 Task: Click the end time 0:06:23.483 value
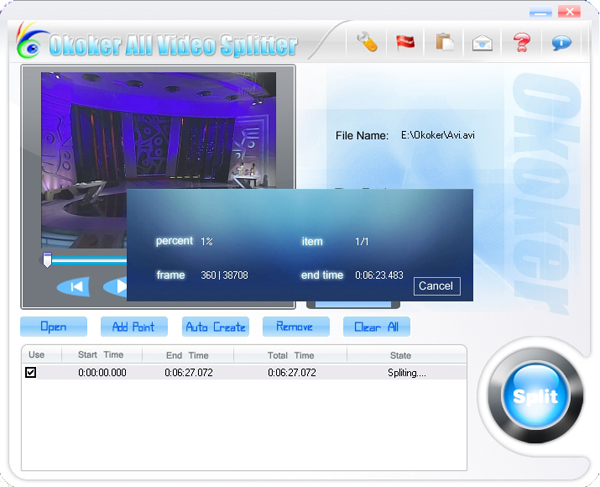pyautogui.click(x=379, y=275)
